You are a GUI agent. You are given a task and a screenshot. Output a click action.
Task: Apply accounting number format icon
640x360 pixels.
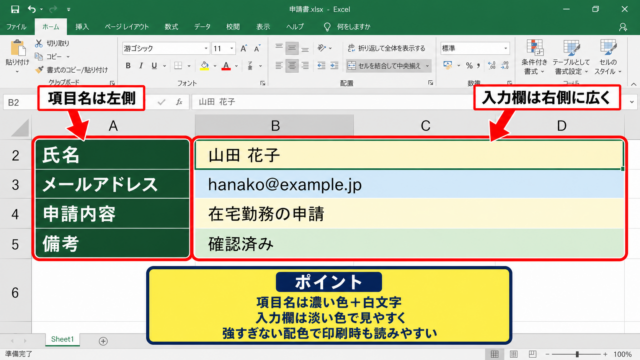[448, 66]
